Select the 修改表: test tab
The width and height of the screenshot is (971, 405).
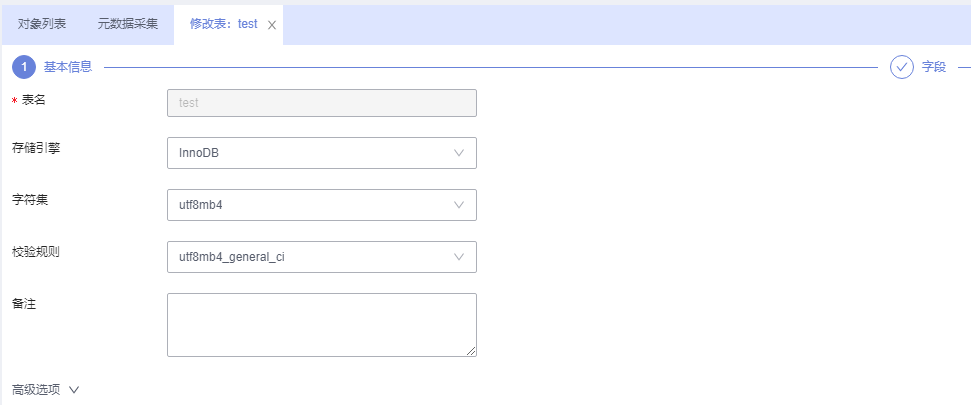[x=224, y=24]
